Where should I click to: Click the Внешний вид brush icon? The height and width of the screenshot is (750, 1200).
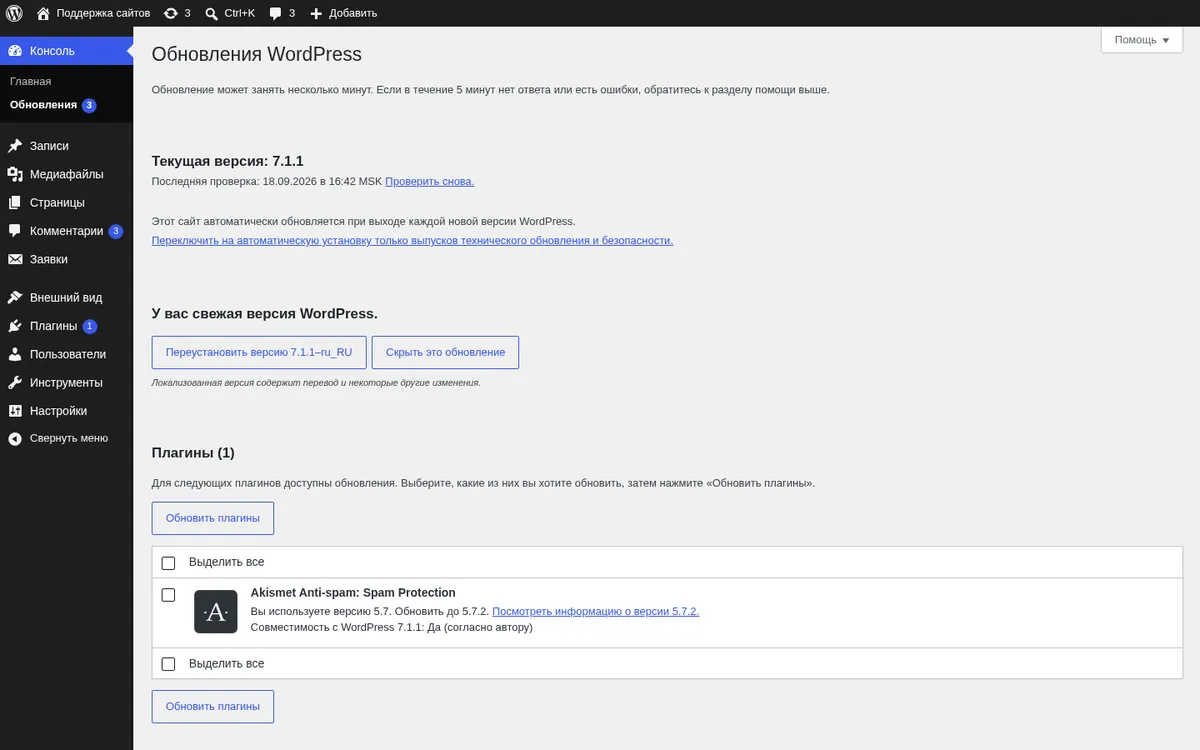click(x=15, y=298)
